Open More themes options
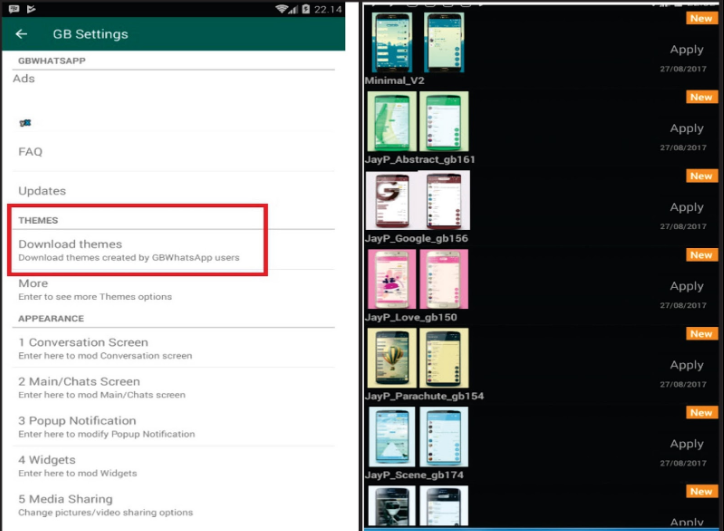The width and height of the screenshot is (724, 531). tap(173, 290)
